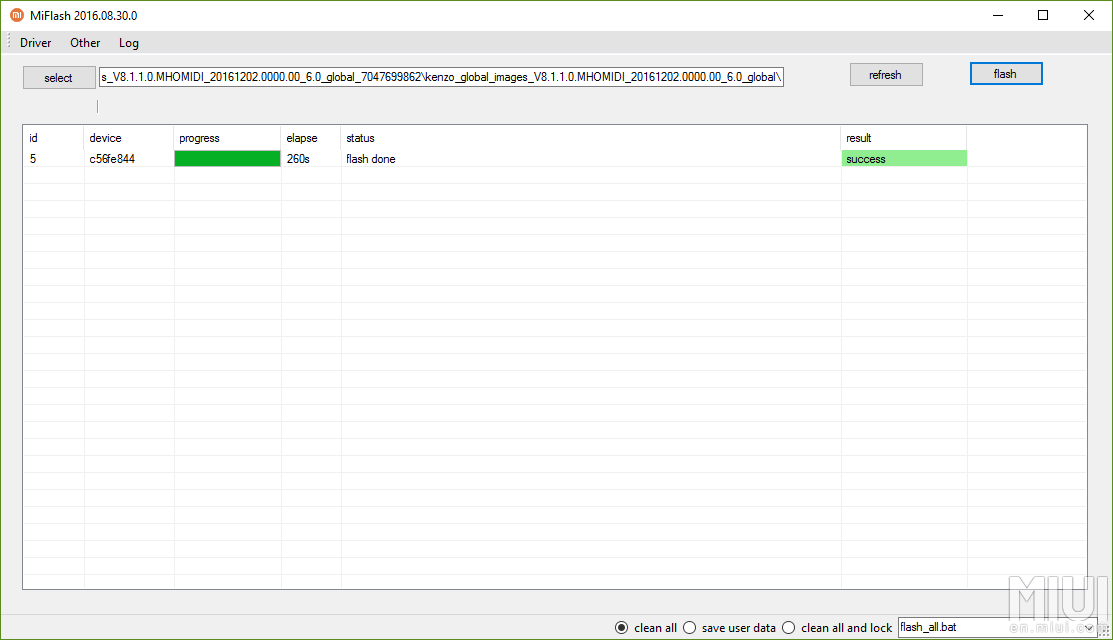Open the Driver menu
Screen dimensions: 1113x640
(35, 43)
